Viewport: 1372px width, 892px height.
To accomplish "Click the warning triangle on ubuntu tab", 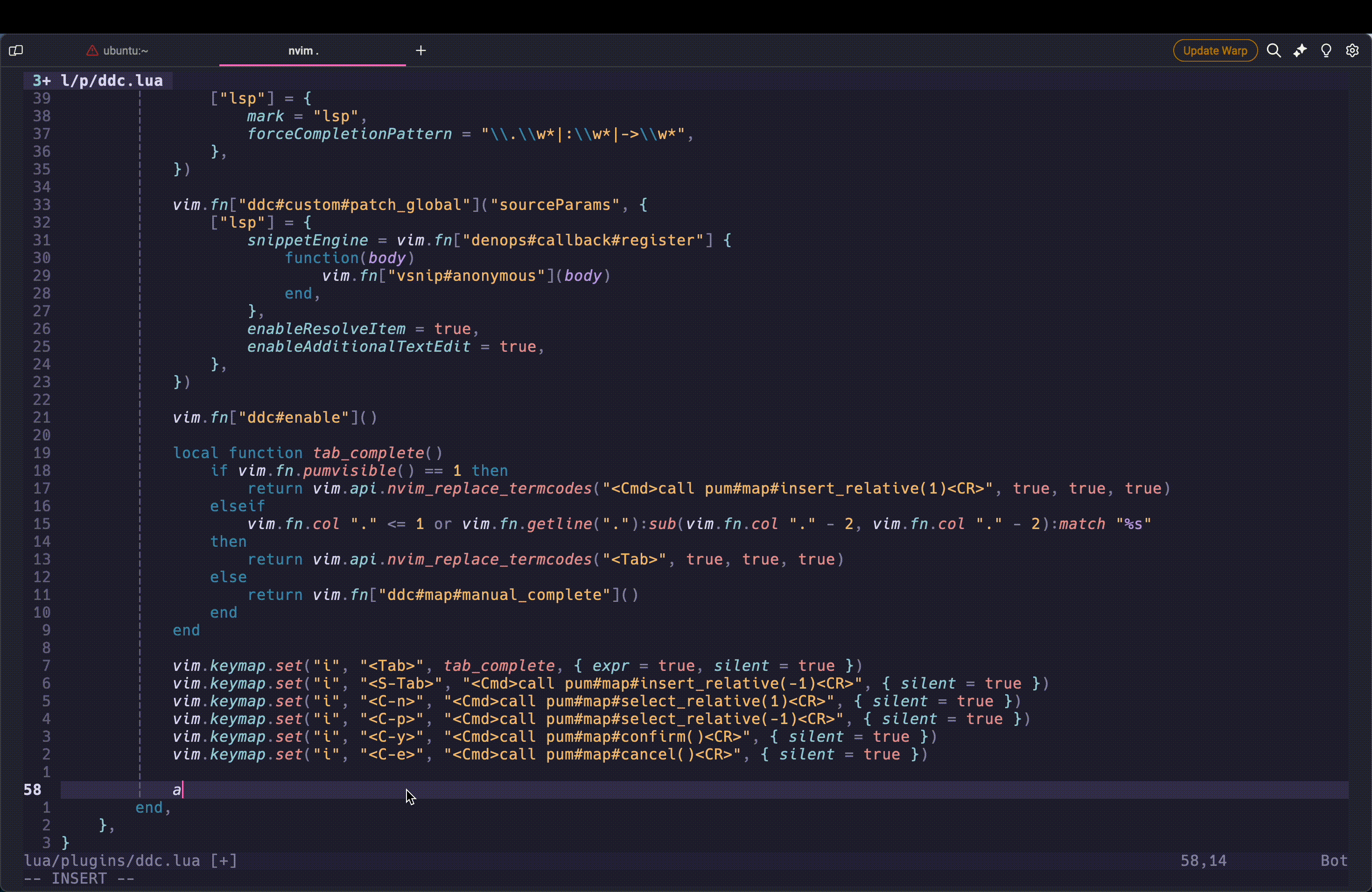I will 92,51.
